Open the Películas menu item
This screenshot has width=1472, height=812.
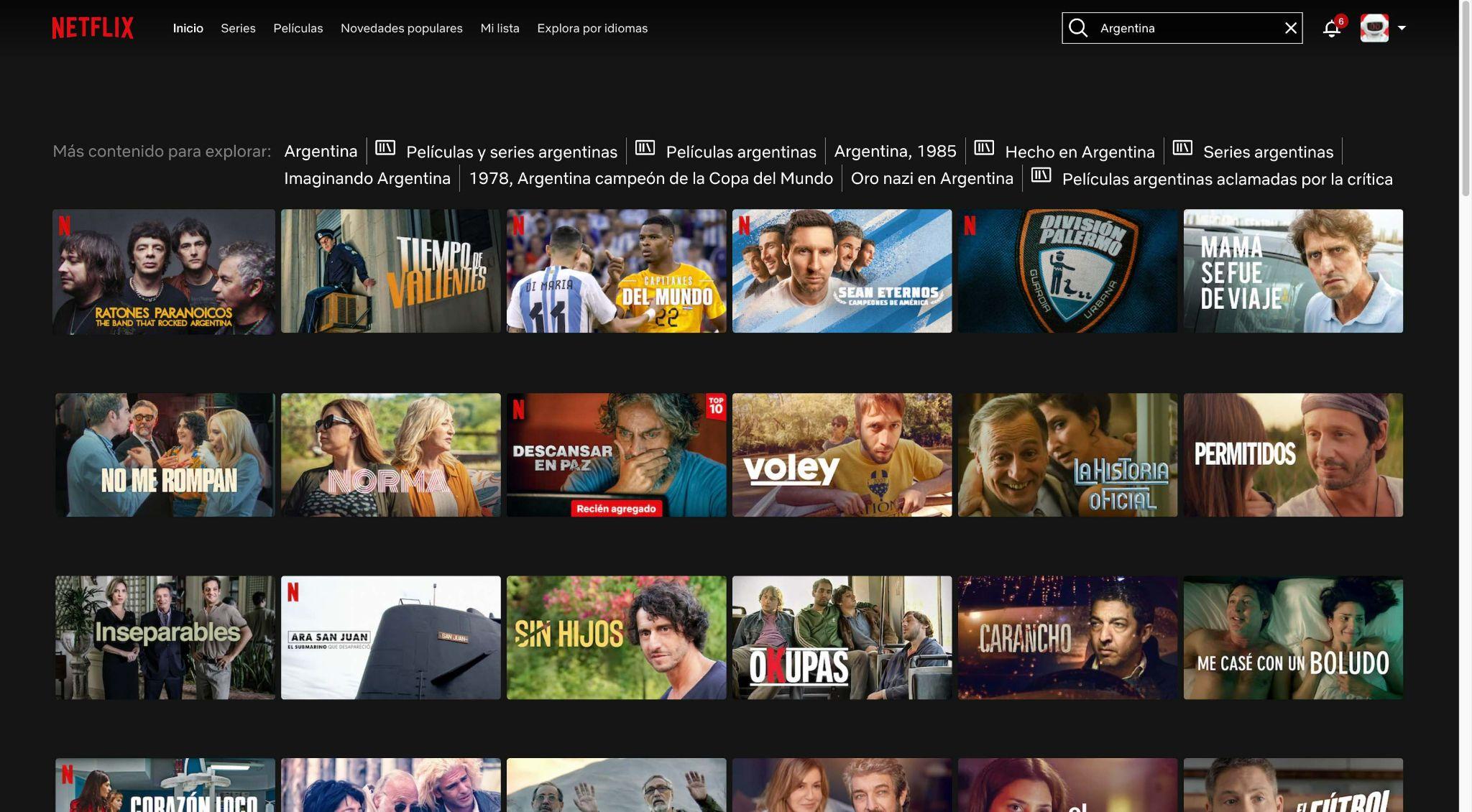pyautogui.click(x=298, y=28)
